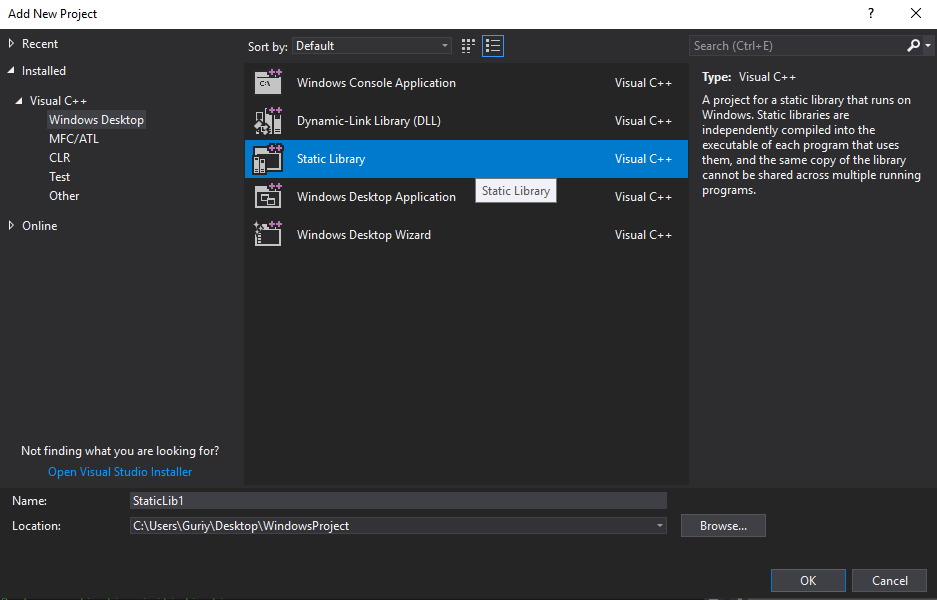Focus the Search (Ctrl+E) box
The height and width of the screenshot is (600, 937).
pos(797,46)
